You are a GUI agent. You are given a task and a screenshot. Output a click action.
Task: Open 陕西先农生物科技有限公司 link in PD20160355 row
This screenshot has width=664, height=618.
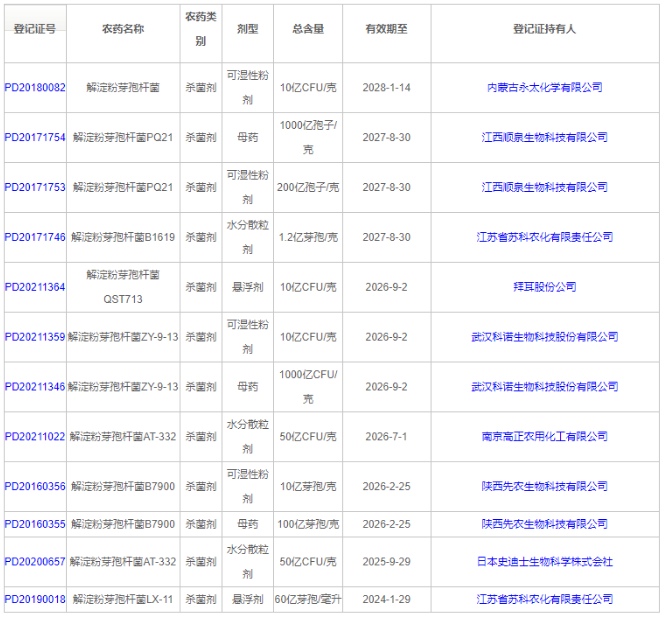tap(545, 525)
